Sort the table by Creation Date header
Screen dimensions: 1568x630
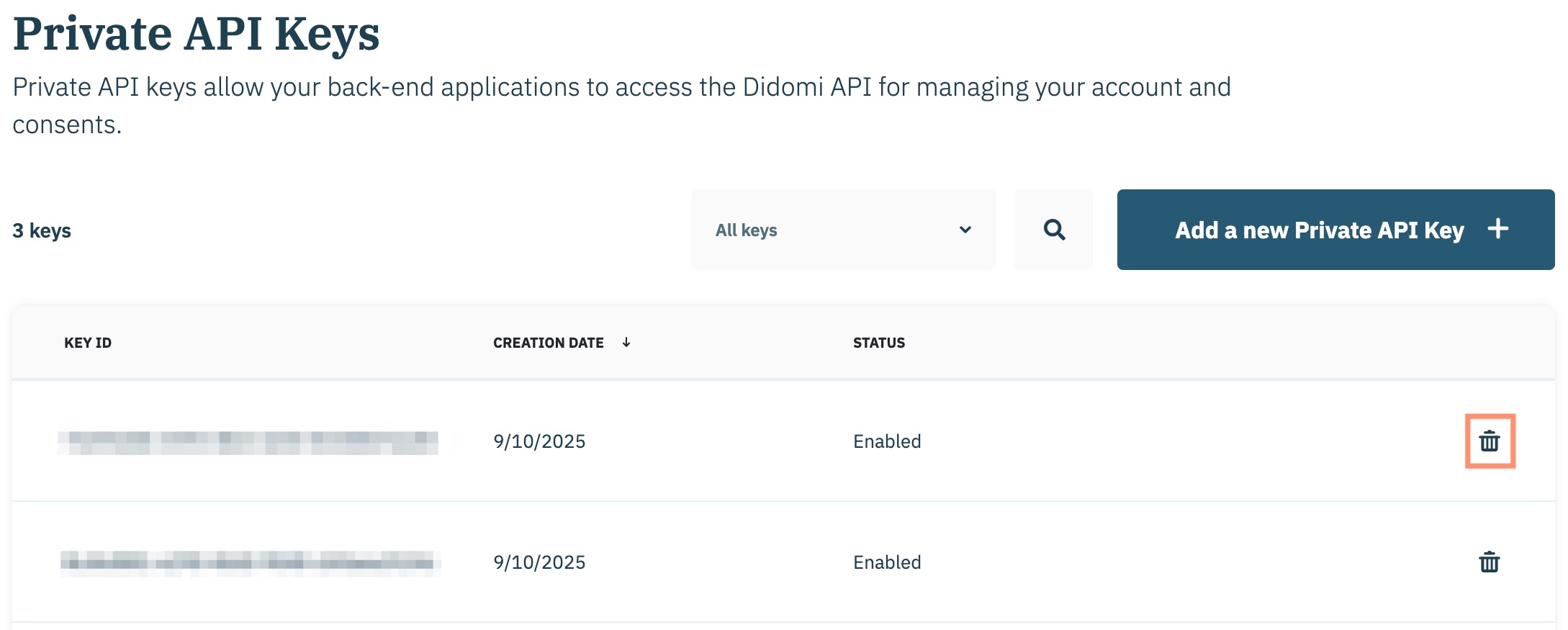coord(548,343)
